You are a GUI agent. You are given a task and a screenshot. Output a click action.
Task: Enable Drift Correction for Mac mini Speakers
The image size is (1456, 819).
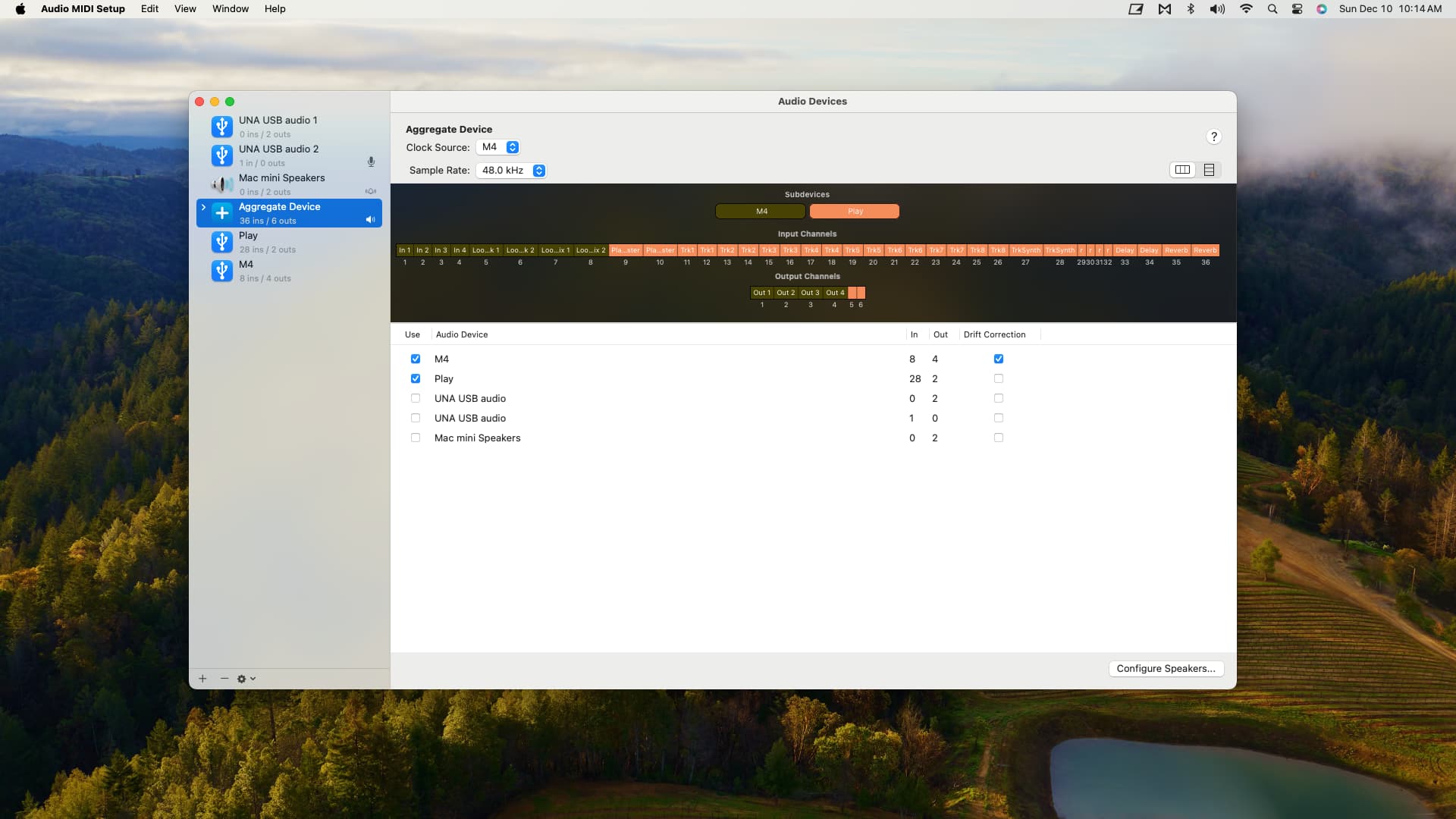click(x=999, y=438)
